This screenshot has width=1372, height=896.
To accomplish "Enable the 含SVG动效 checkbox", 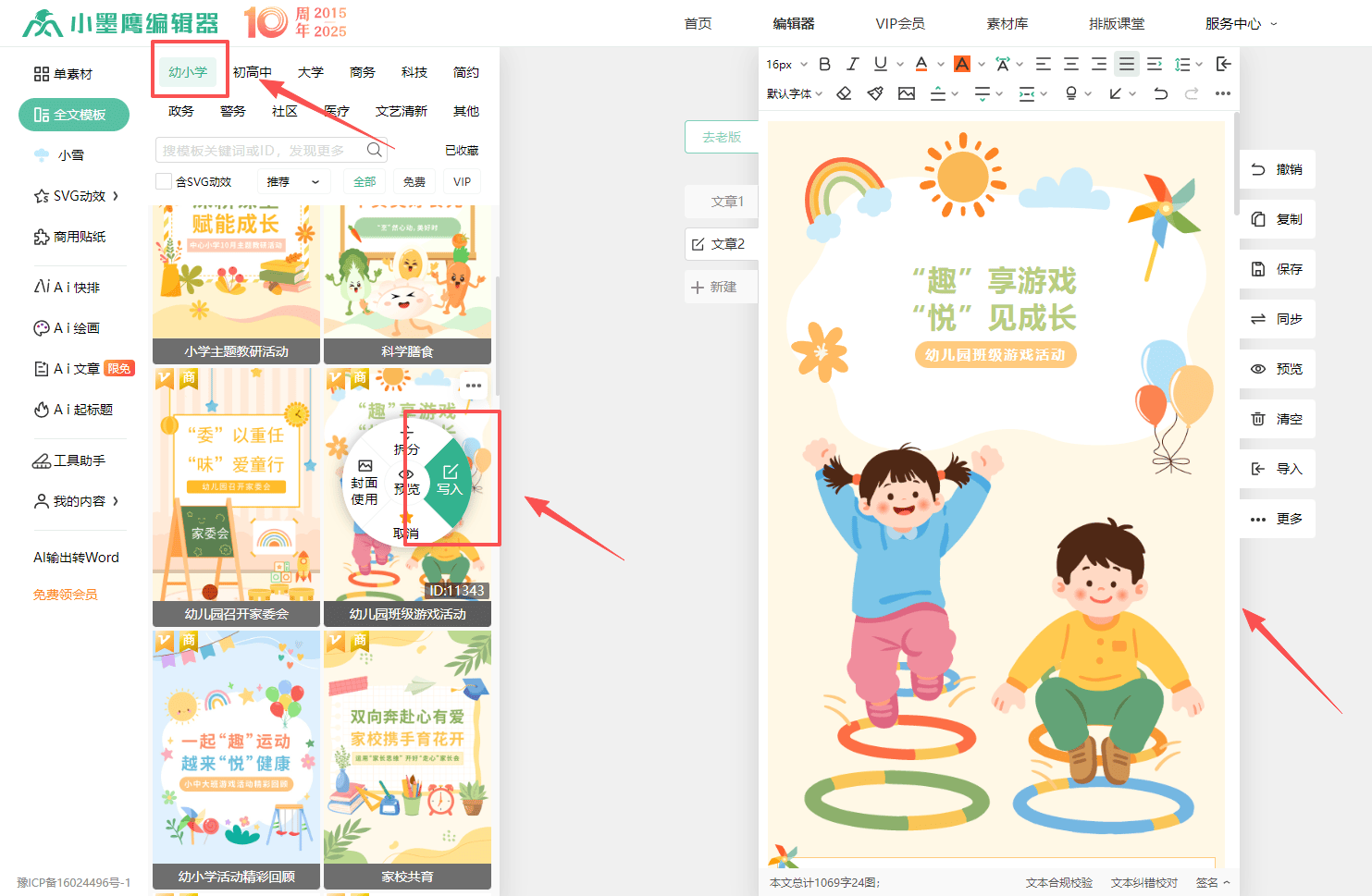I will pyautogui.click(x=164, y=181).
